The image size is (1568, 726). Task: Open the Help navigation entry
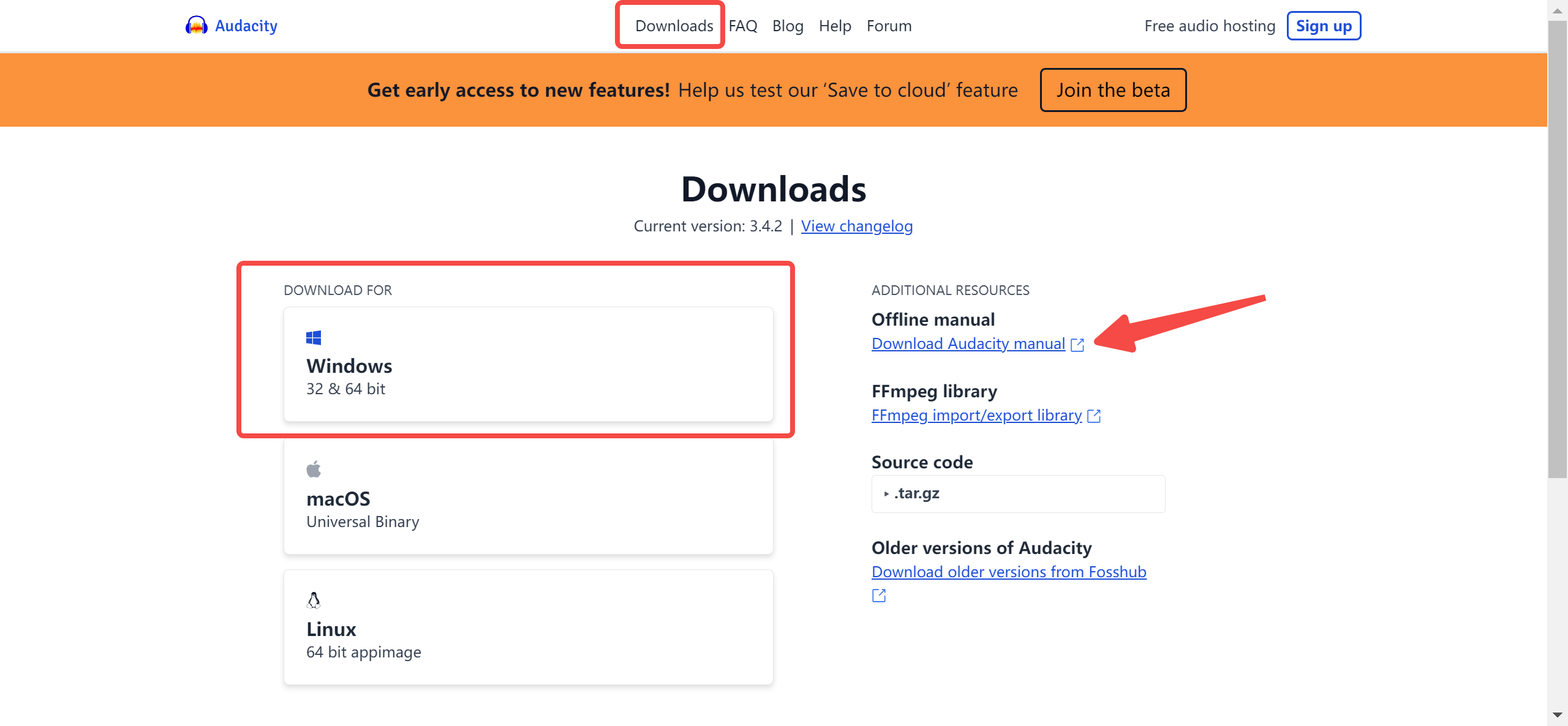(x=835, y=26)
